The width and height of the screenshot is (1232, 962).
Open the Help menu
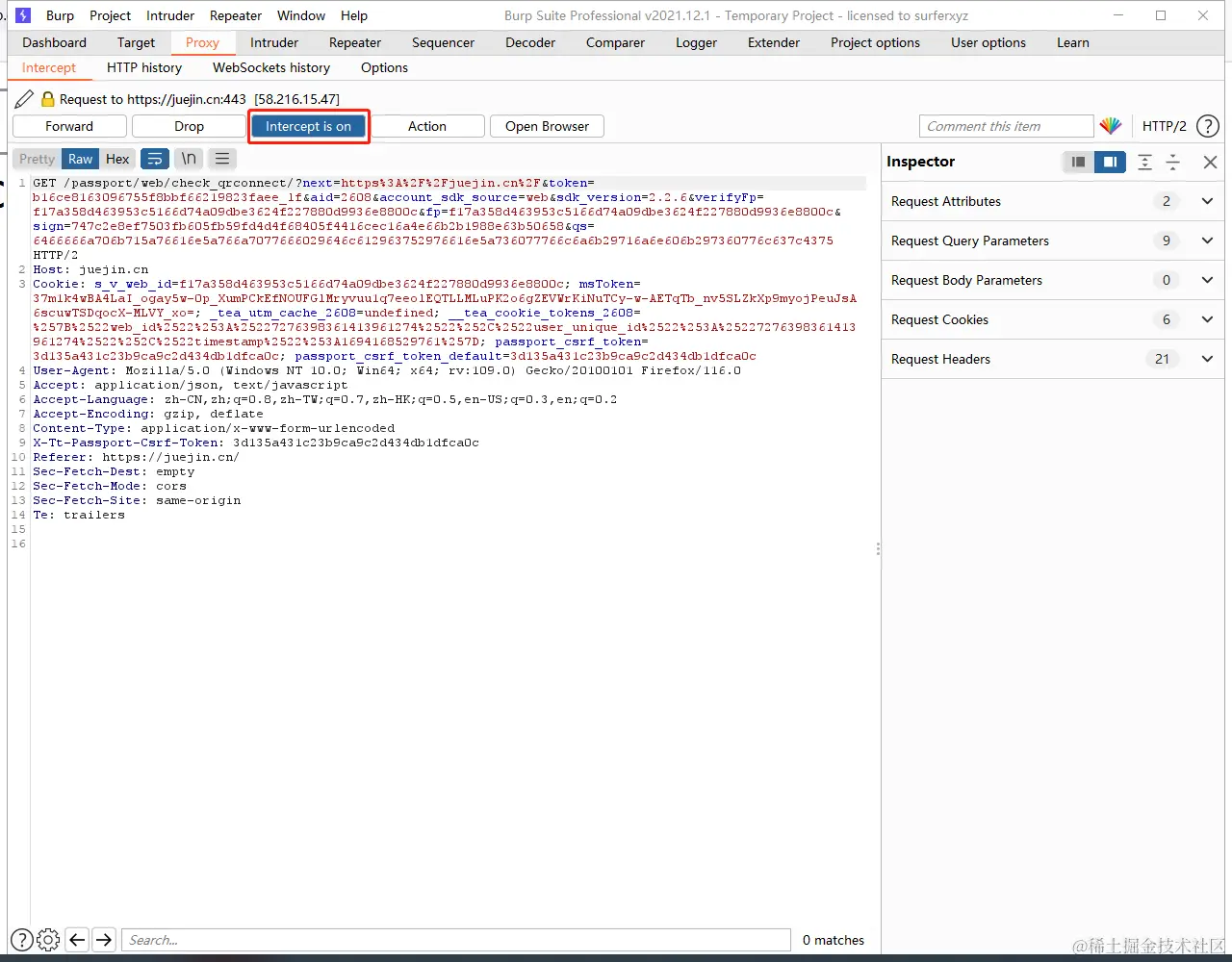354,15
